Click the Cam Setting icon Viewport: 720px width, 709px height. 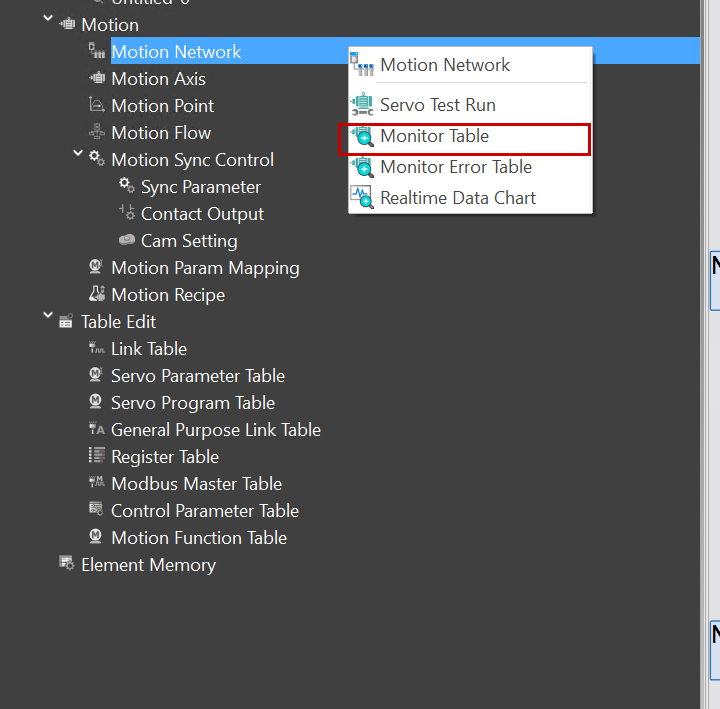(x=127, y=241)
